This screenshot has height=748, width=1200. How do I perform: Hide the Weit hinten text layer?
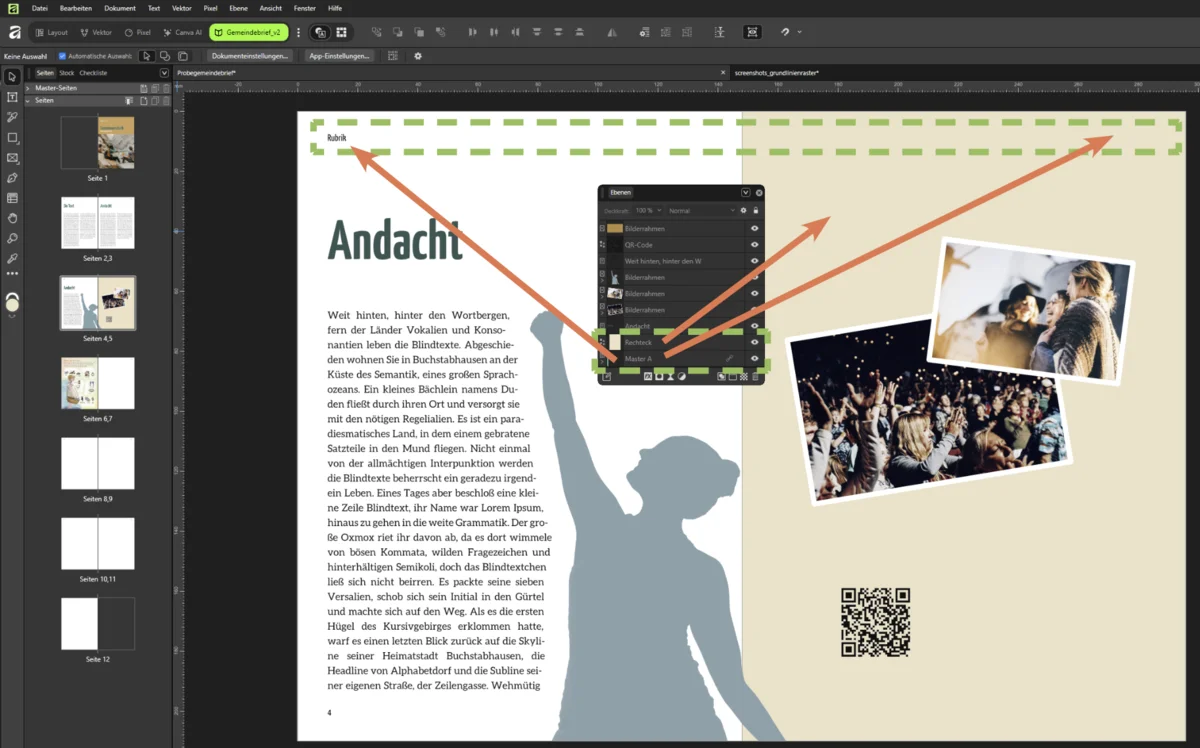pyautogui.click(x=755, y=261)
